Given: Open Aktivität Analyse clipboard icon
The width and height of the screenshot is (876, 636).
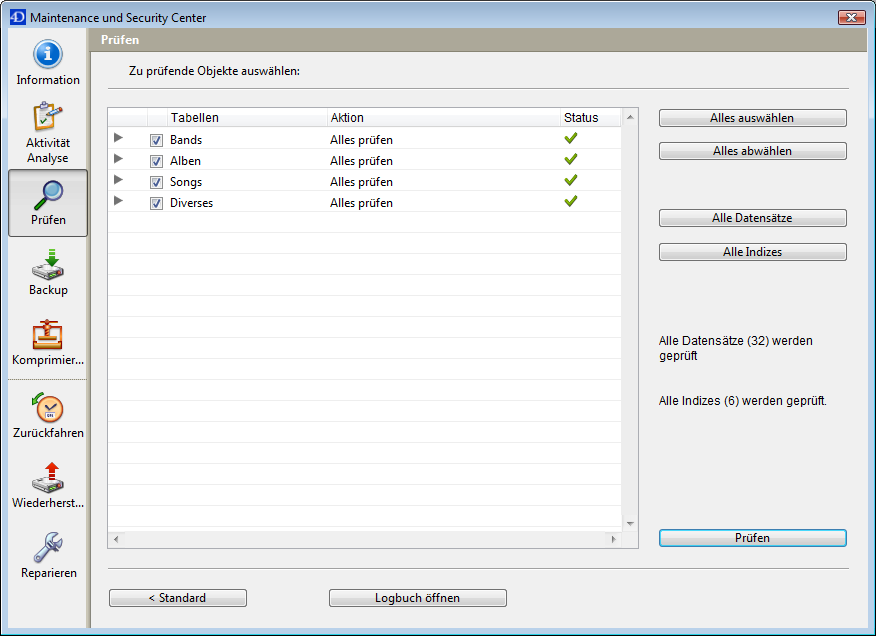Looking at the screenshot, I should [47, 116].
